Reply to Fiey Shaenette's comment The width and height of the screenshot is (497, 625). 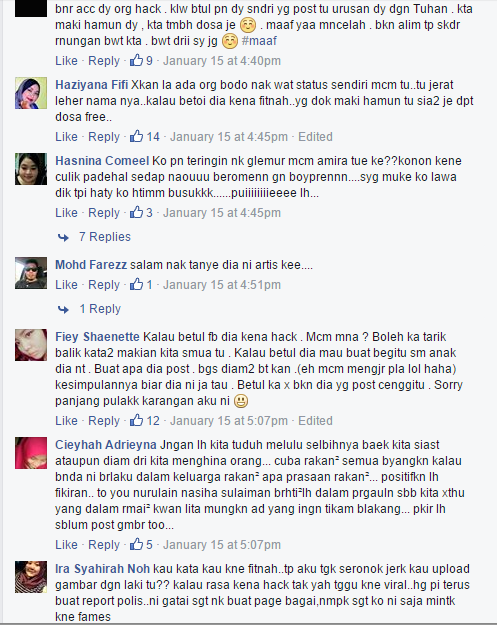104,421
